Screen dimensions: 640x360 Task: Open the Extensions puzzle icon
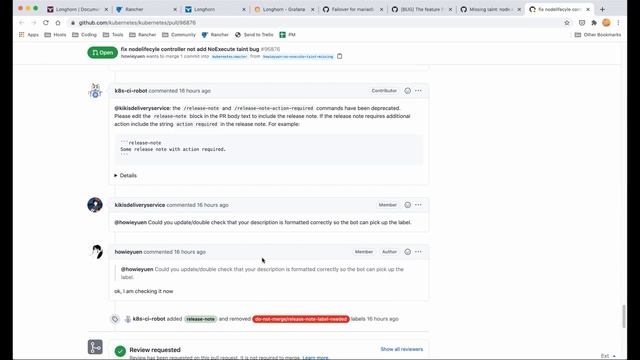tap(594, 23)
